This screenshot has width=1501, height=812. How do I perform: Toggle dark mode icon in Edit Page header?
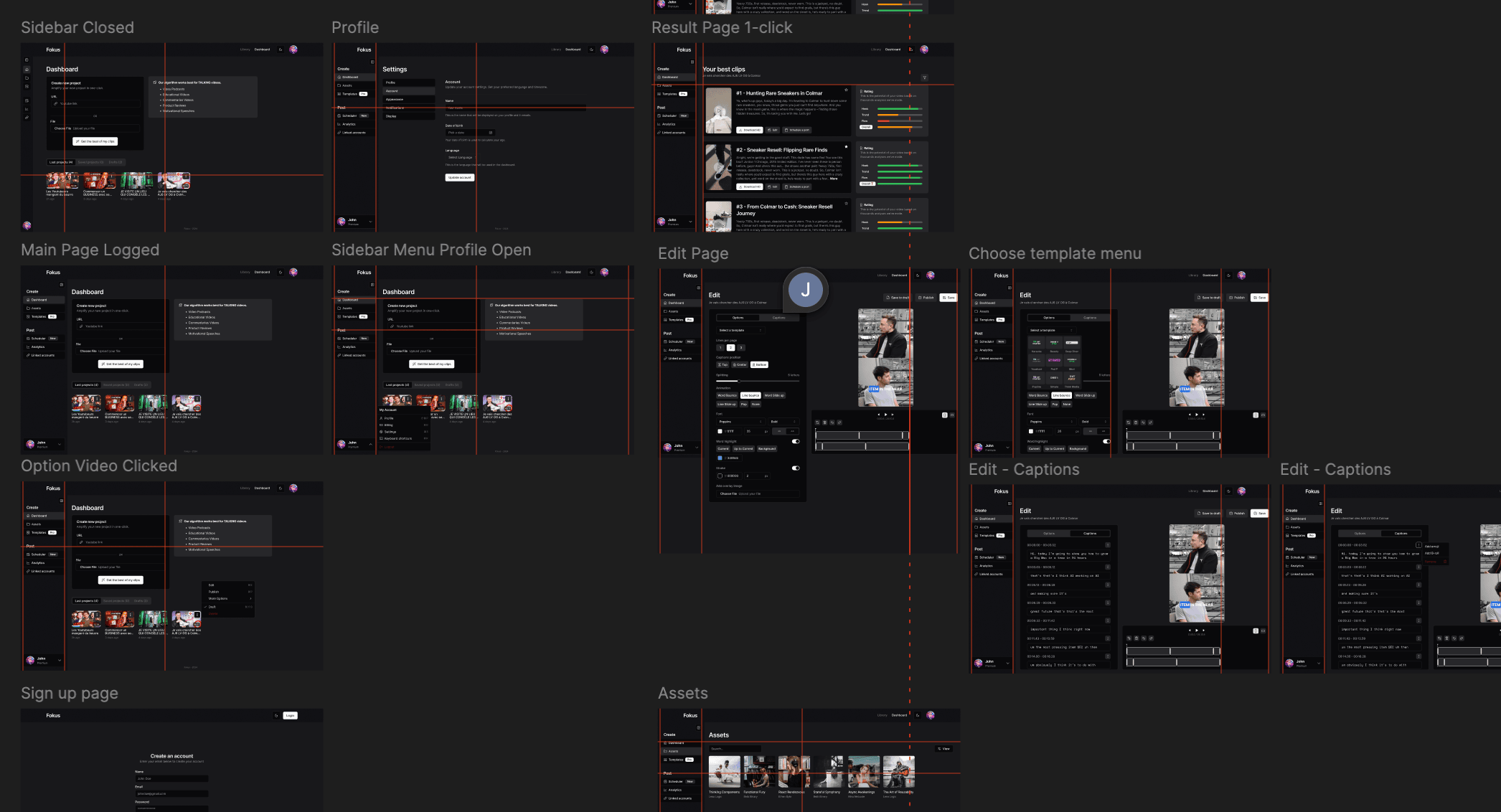[x=917, y=275]
